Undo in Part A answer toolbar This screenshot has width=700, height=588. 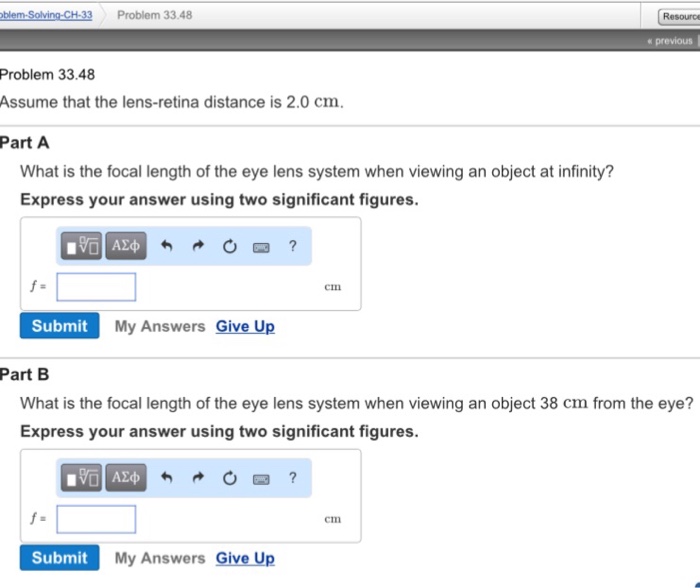click(x=167, y=246)
